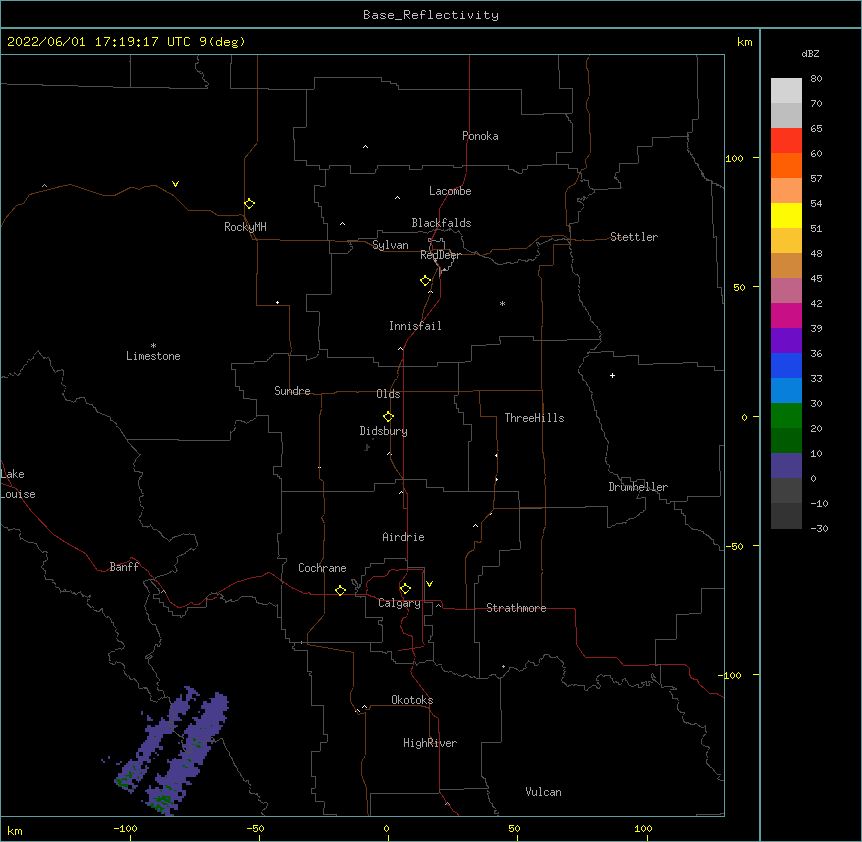Click the yellow diamond marker above Calgary
The height and width of the screenshot is (842, 862).
point(405,589)
